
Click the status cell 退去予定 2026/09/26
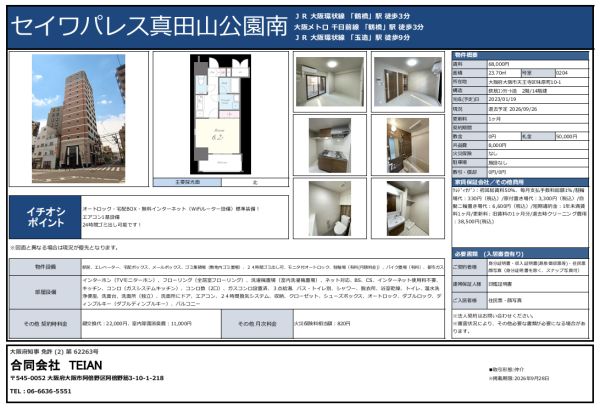pyautogui.click(x=538, y=109)
